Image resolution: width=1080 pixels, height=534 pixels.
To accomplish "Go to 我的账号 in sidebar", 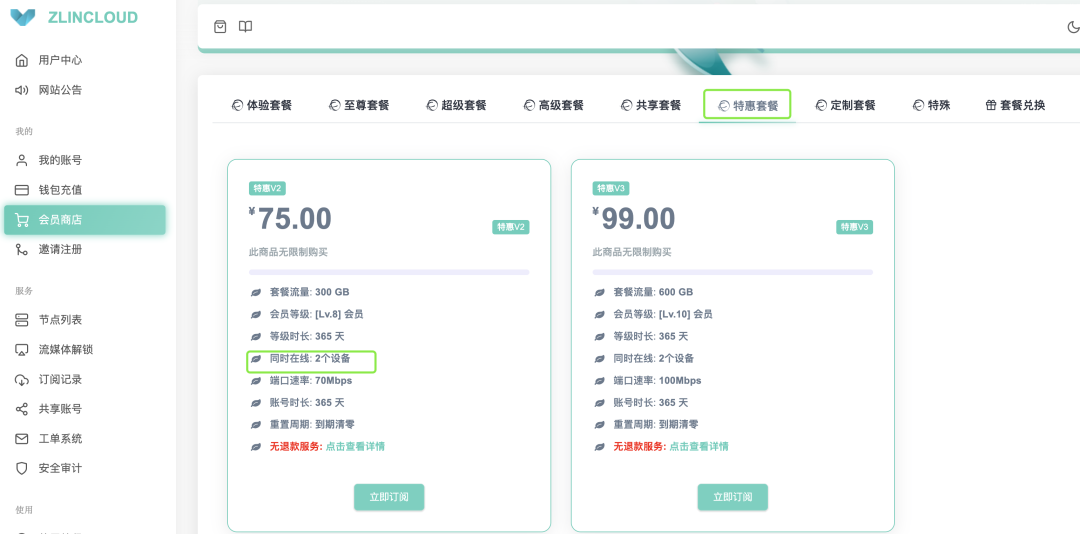I will point(60,160).
